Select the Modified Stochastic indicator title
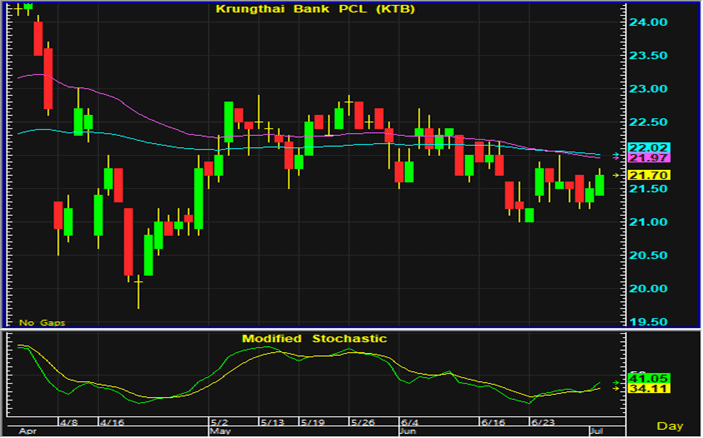Screen dimensions: 703x438 (314, 339)
